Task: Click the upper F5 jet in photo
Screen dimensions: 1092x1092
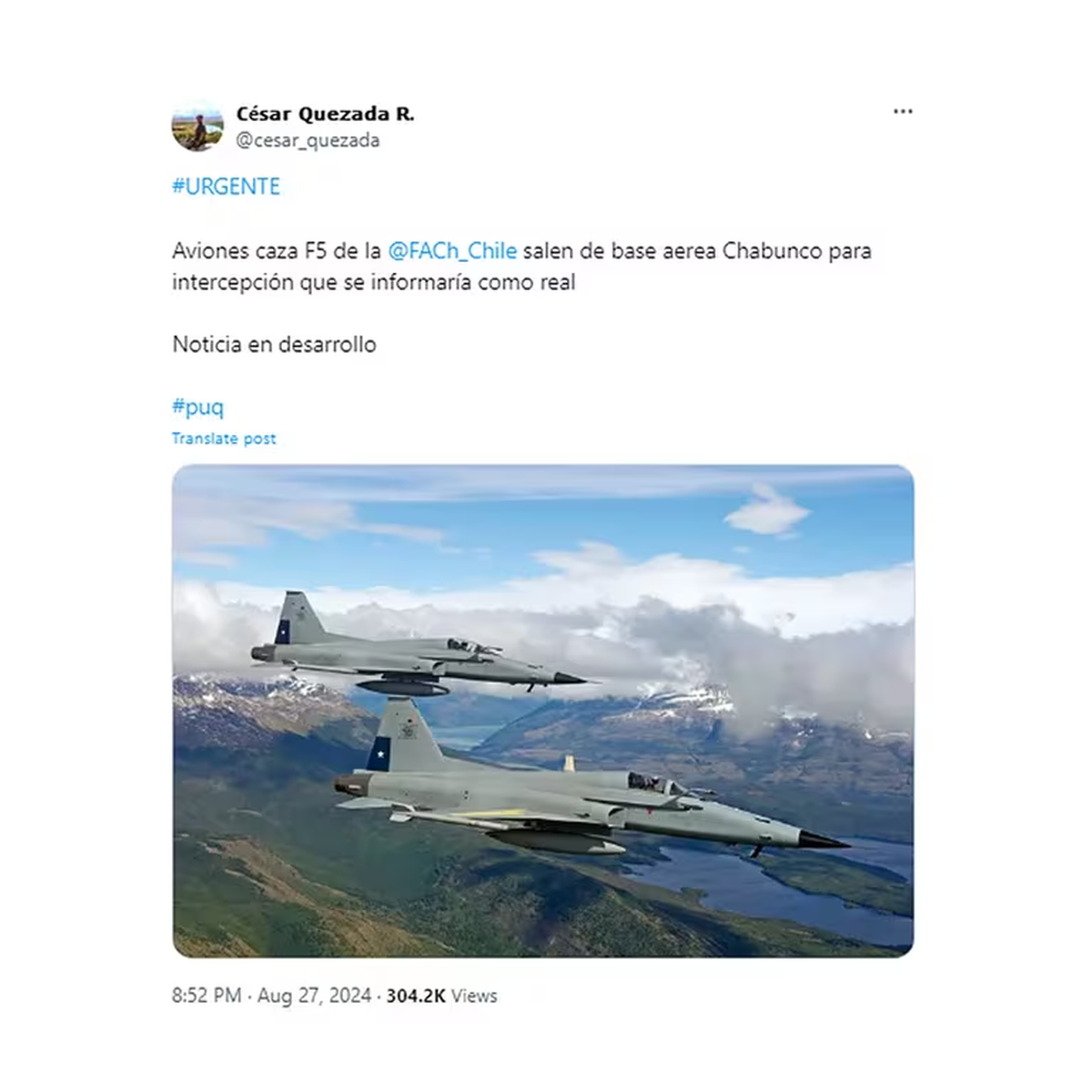Action: coord(417,648)
